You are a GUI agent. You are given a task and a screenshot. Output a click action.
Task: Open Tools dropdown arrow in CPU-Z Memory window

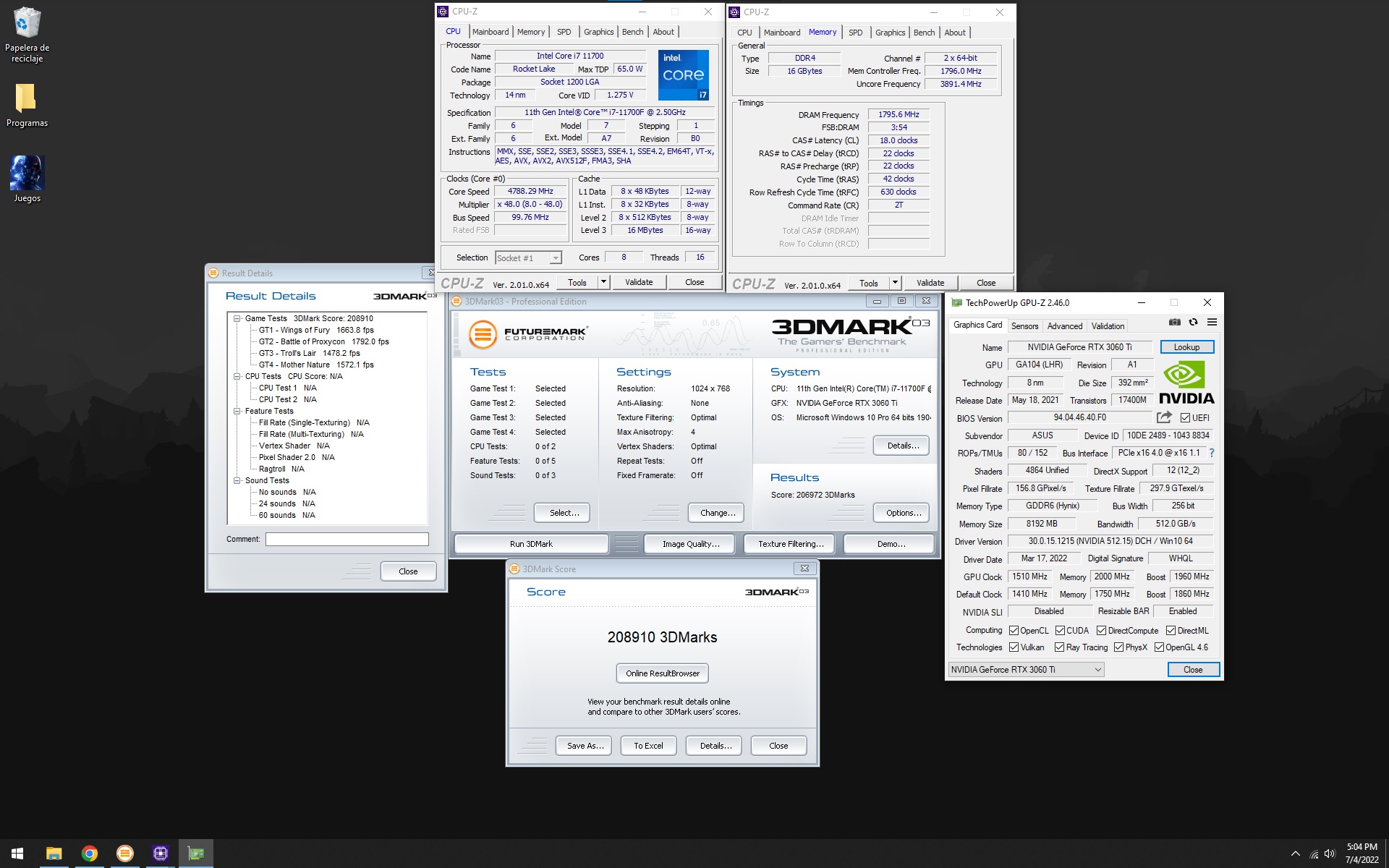click(896, 283)
